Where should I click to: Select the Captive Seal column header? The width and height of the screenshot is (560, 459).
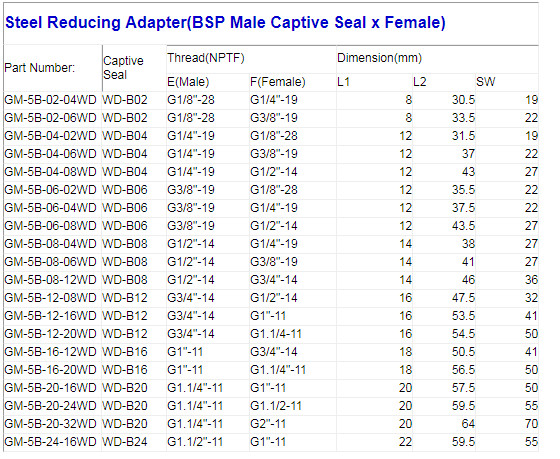123,68
